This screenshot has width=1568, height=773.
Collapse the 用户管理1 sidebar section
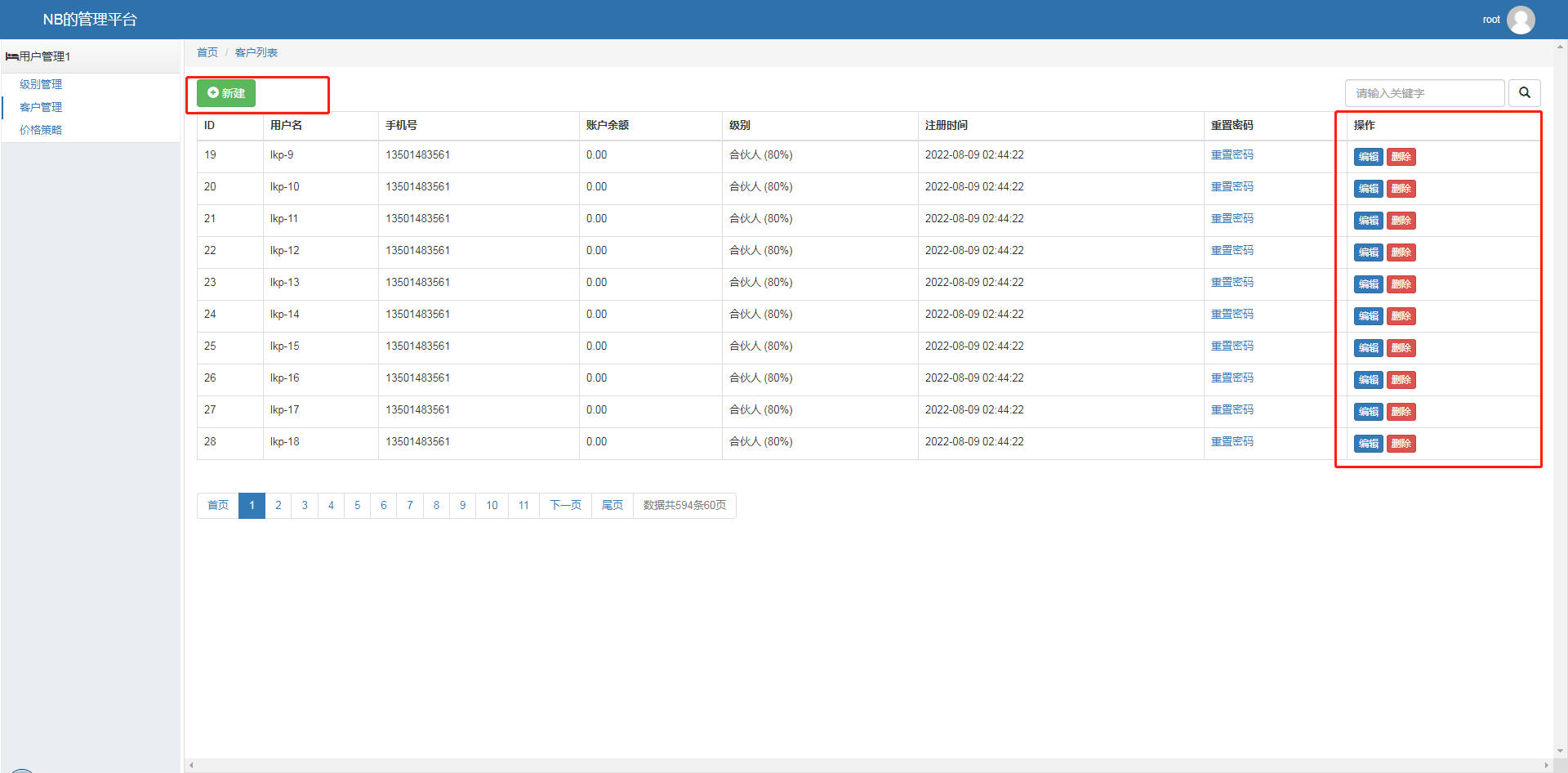point(90,56)
